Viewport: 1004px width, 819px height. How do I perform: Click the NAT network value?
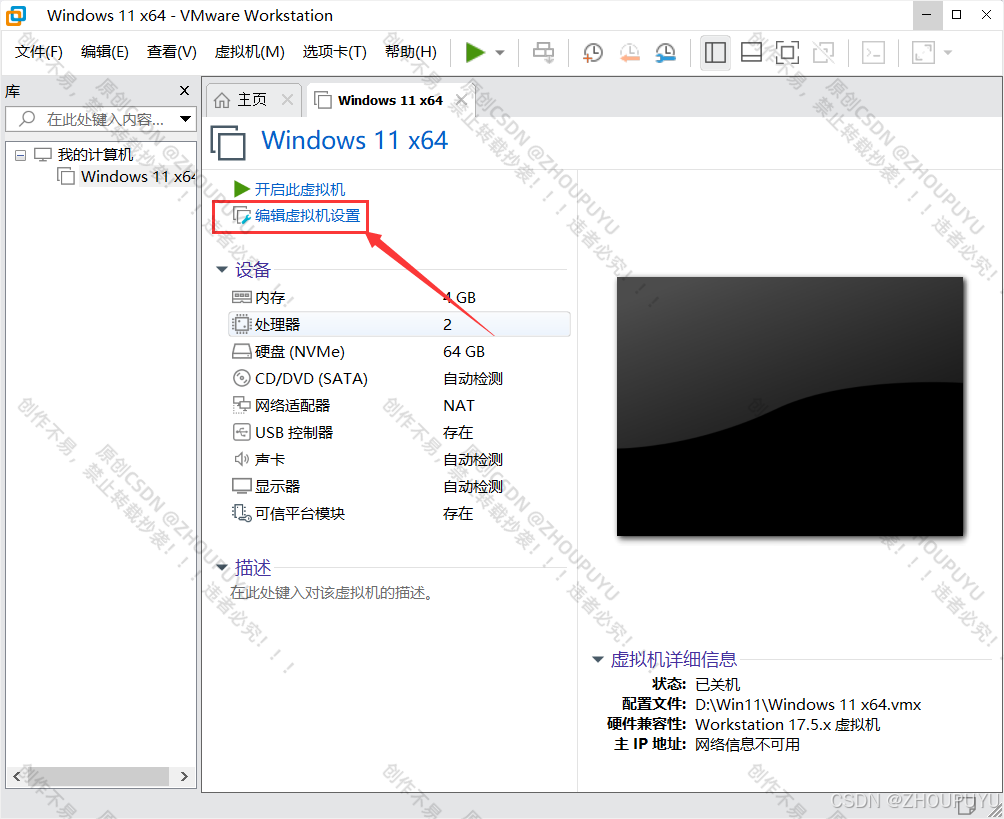pyautogui.click(x=458, y=405)
